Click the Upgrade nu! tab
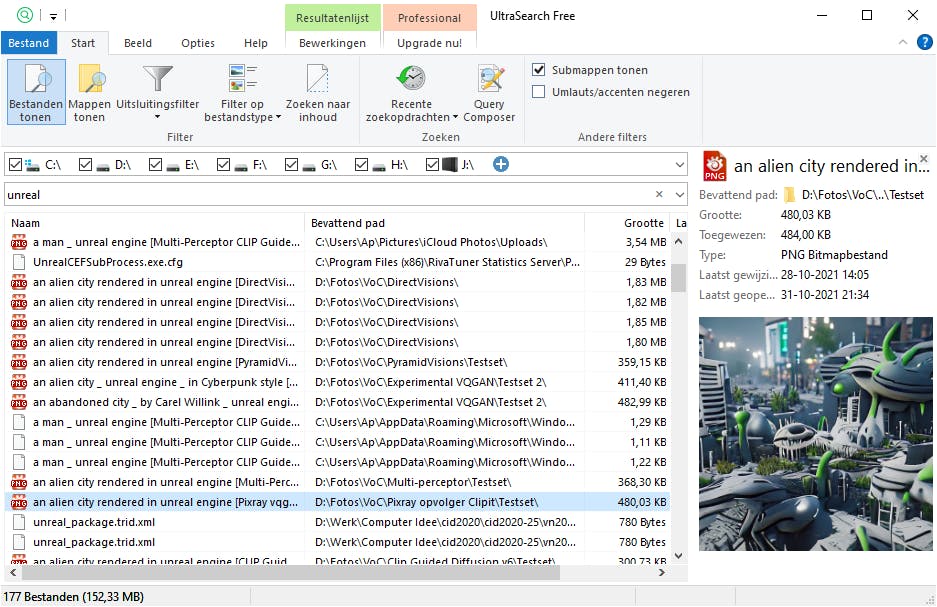937x607 pixels. (429, 43)
